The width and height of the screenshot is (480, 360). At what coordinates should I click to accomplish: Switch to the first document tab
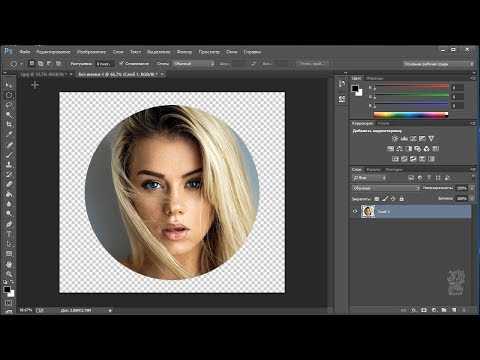click(43, 75)
